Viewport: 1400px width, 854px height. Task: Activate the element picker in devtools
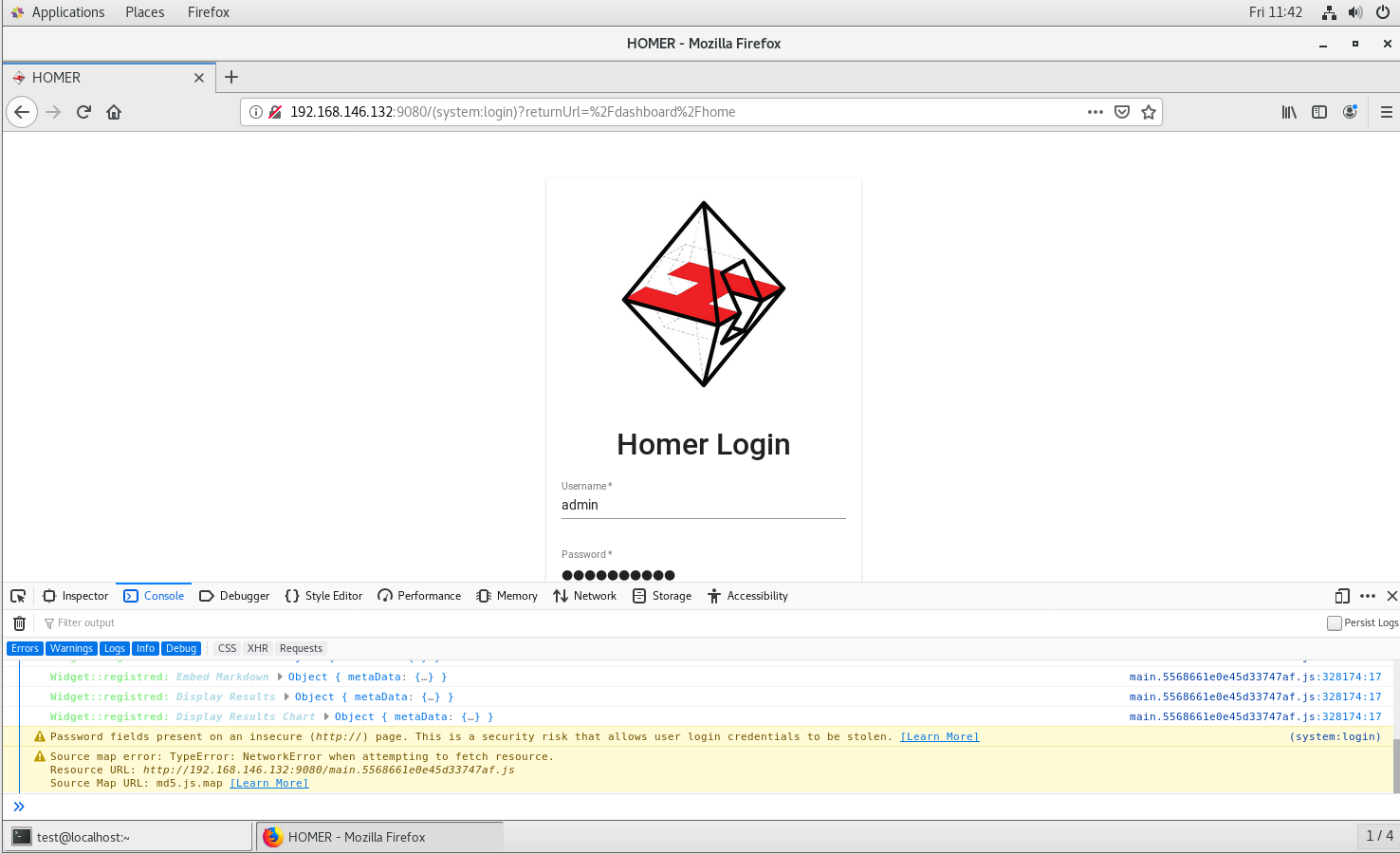(x=17, y=596)
